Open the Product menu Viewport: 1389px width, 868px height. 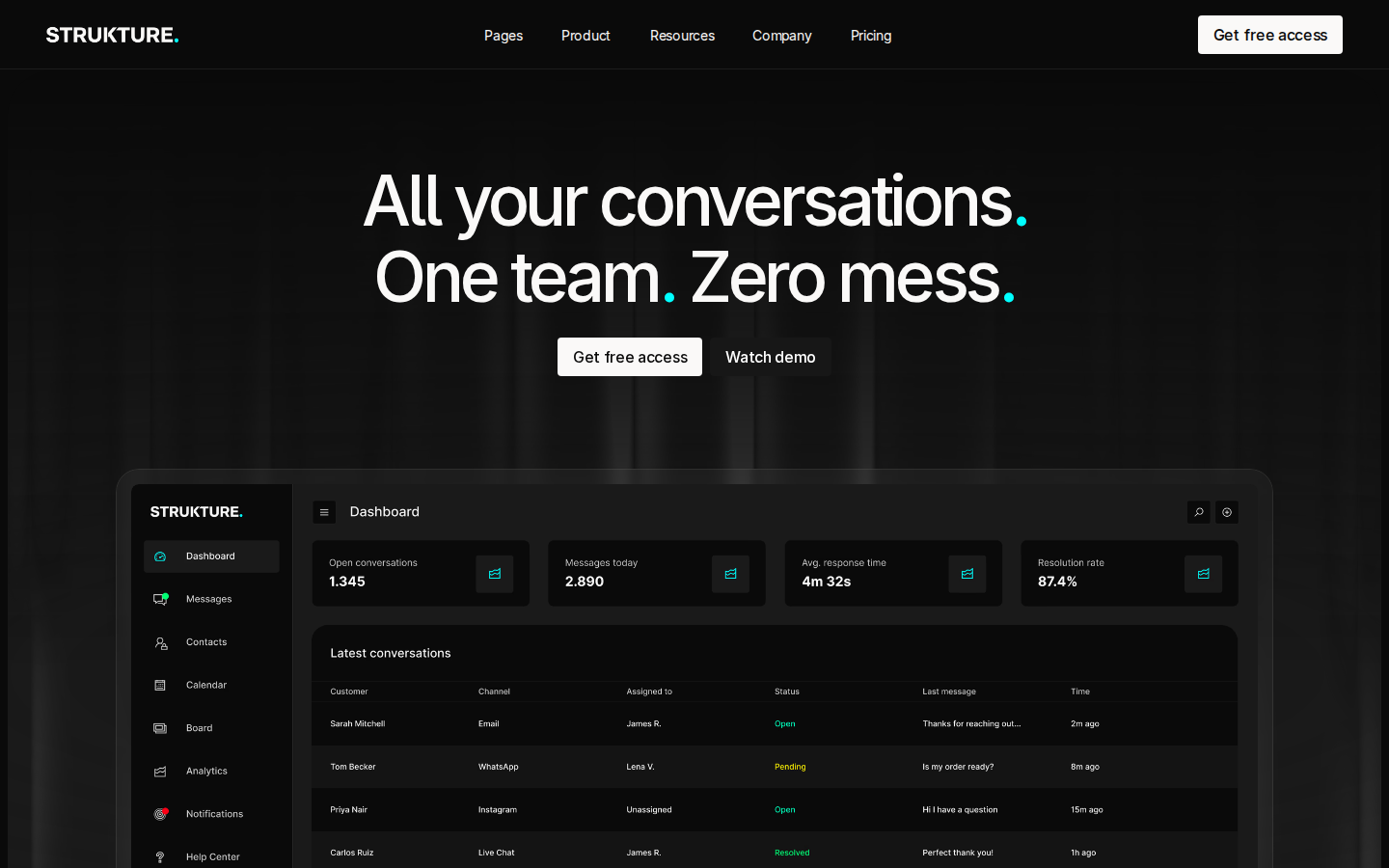coord(586,36)
